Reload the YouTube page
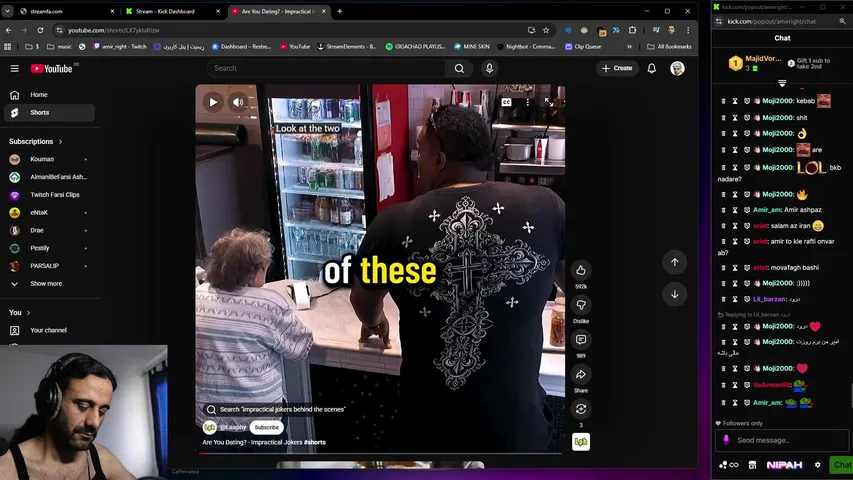The image size is (853, 480). 40,30
